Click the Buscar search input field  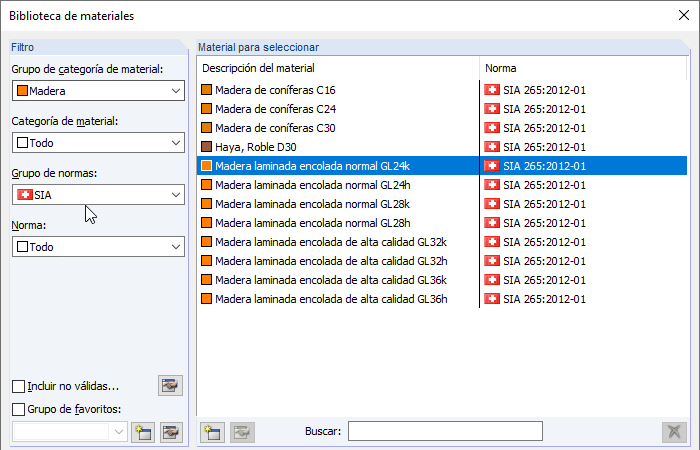pyautogui.click(x=445, y=431)
